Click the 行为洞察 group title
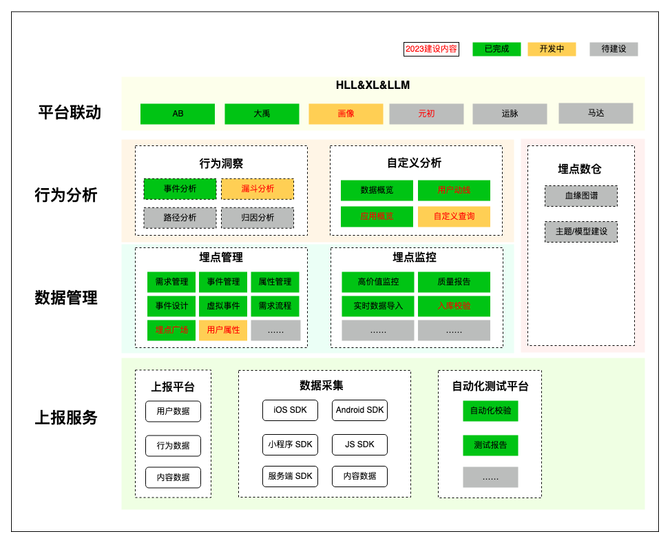 coord(221,163)
